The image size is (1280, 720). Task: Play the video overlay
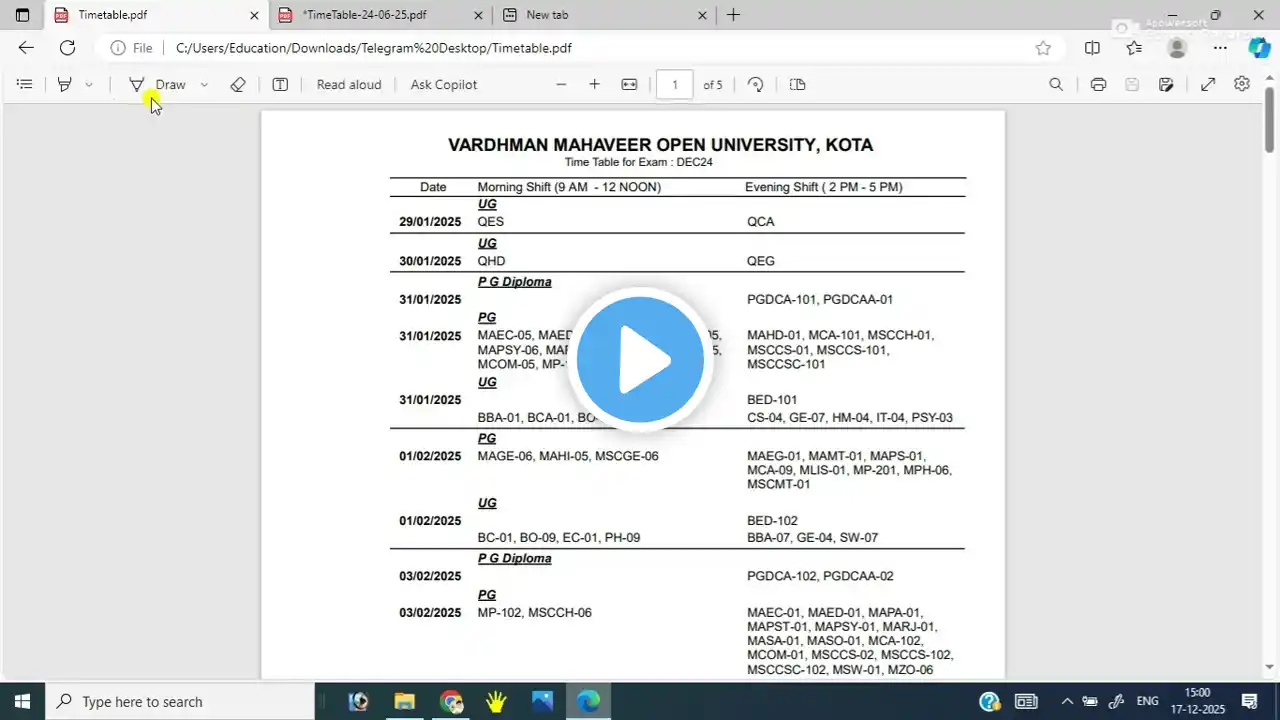(640, 361)
